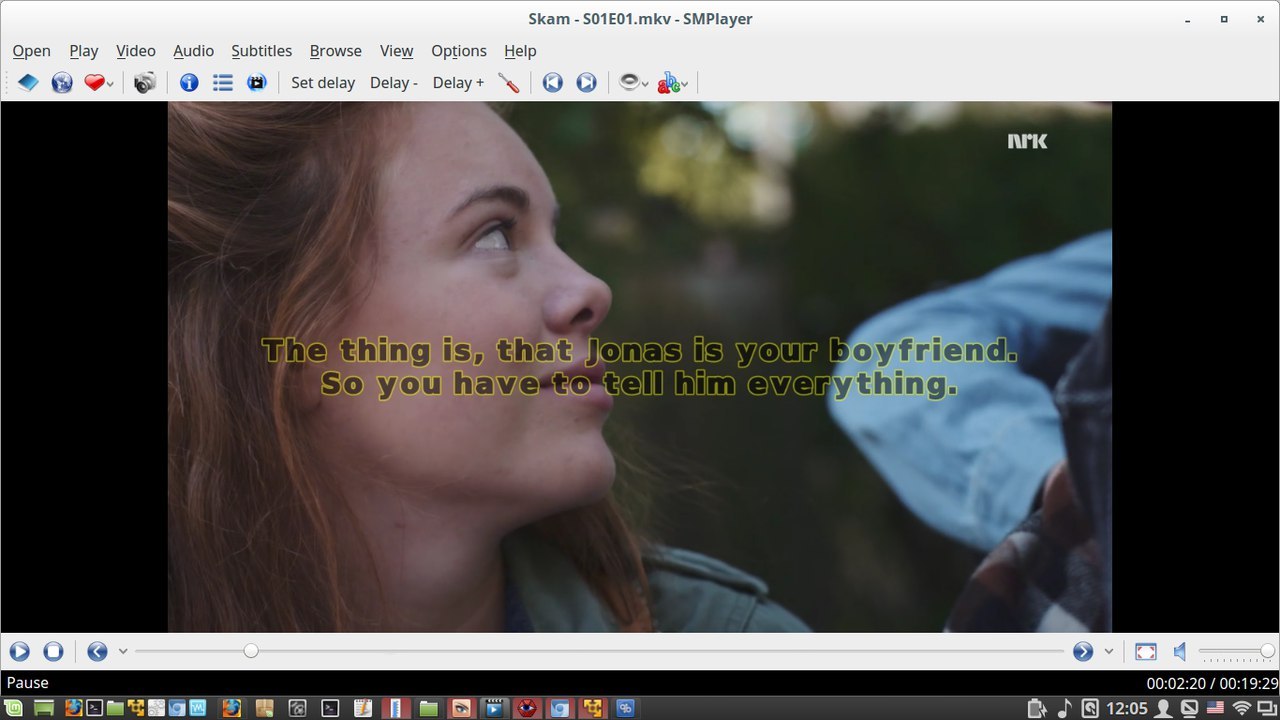The image size is (1280, 720).
Task: Open the US flag keyboard layout indicator
Action: [x=1215, y=708]
